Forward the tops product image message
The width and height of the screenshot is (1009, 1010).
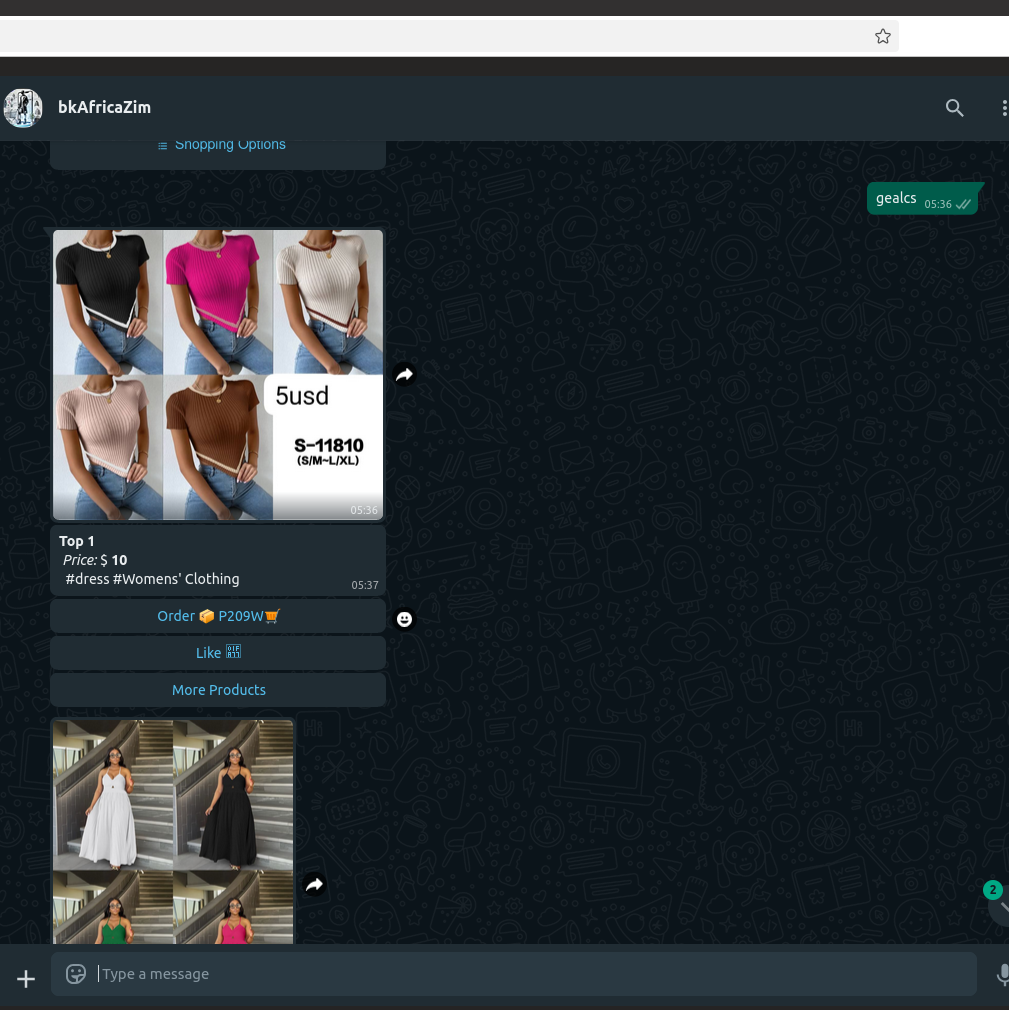tap(404, 374)
